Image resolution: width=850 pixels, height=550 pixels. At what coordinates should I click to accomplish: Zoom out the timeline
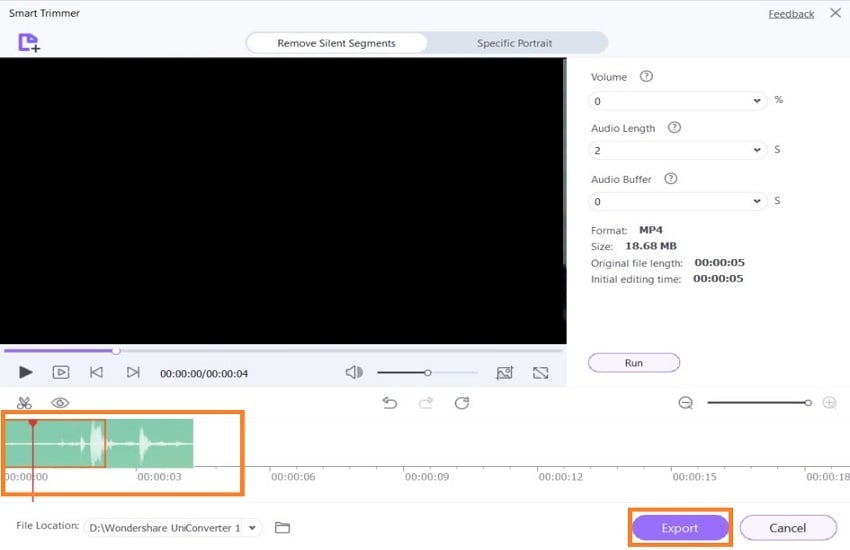(686, 403)
